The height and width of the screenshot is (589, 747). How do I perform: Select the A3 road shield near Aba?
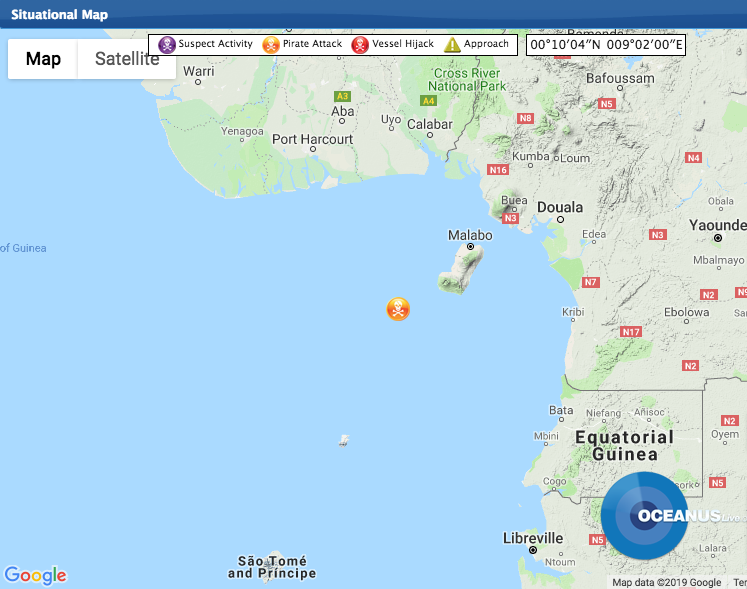343,96
